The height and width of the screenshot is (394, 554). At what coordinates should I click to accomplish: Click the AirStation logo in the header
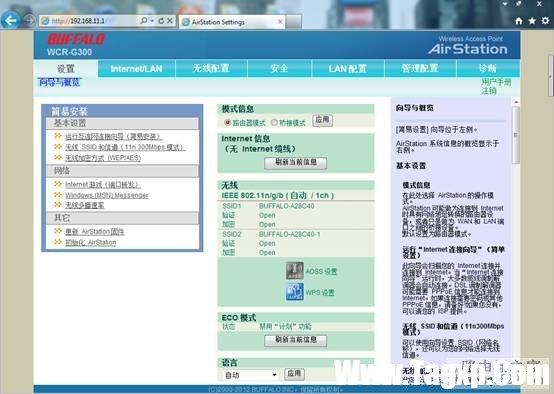coord(468,49)
